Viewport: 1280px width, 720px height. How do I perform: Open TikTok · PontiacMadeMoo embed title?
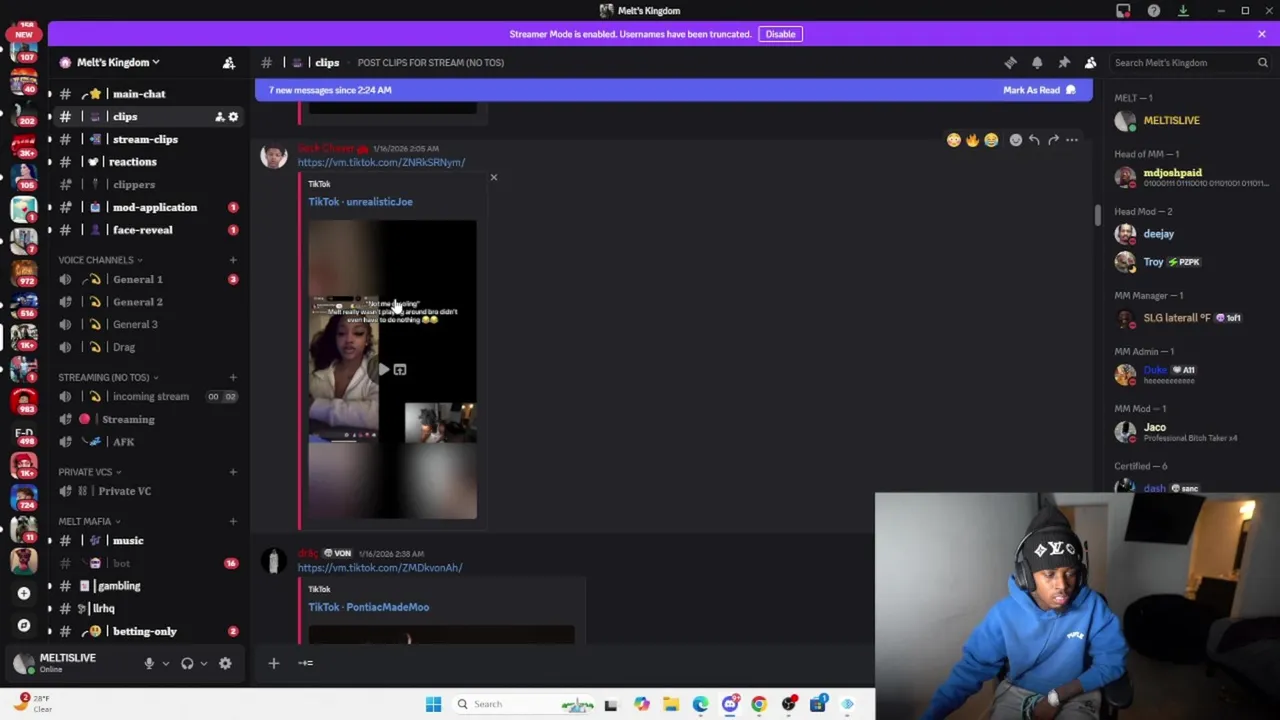coord(368,607)
